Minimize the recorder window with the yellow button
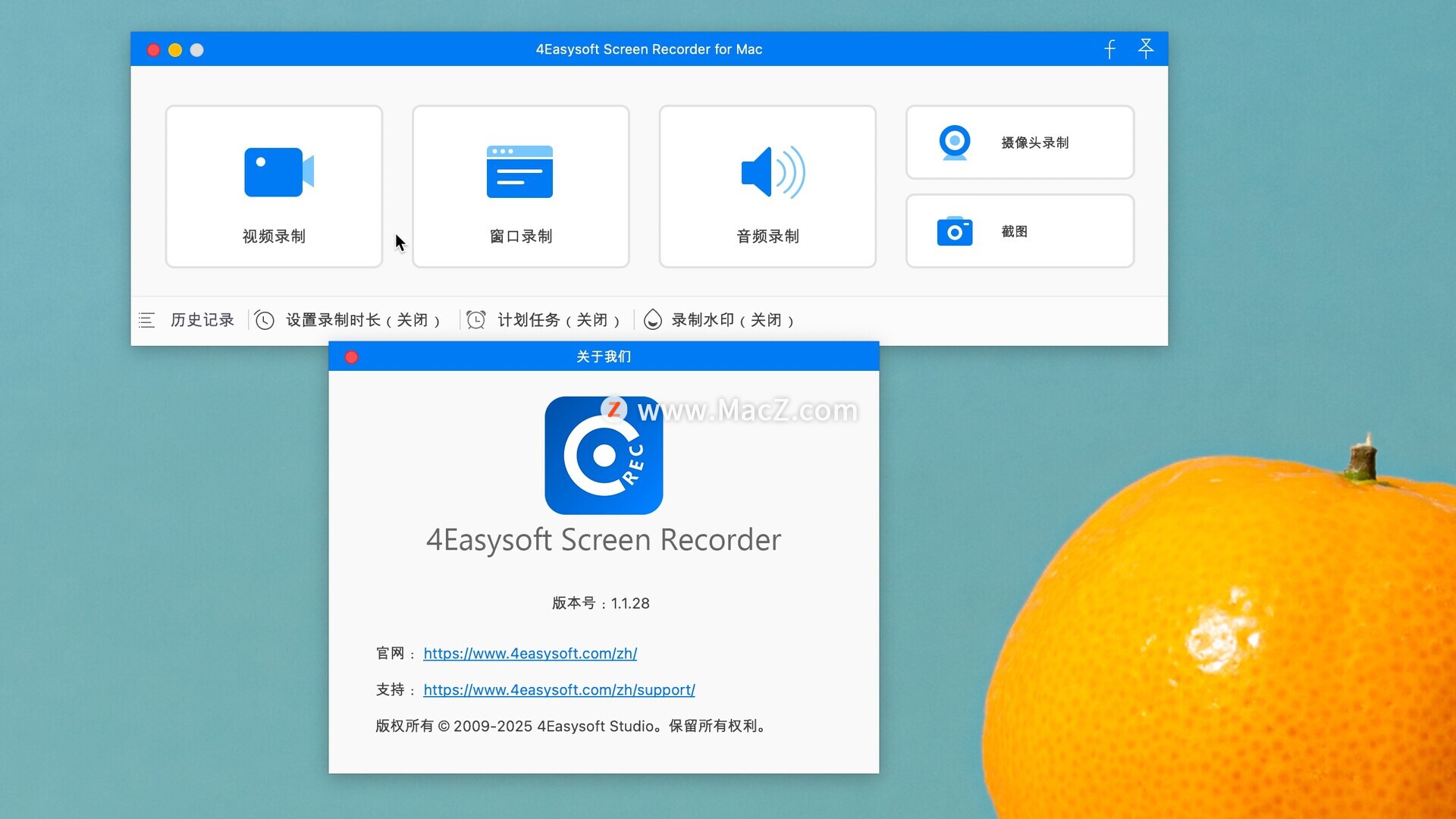Viewport: 1456px width, 819px height. tap(175, 50)
